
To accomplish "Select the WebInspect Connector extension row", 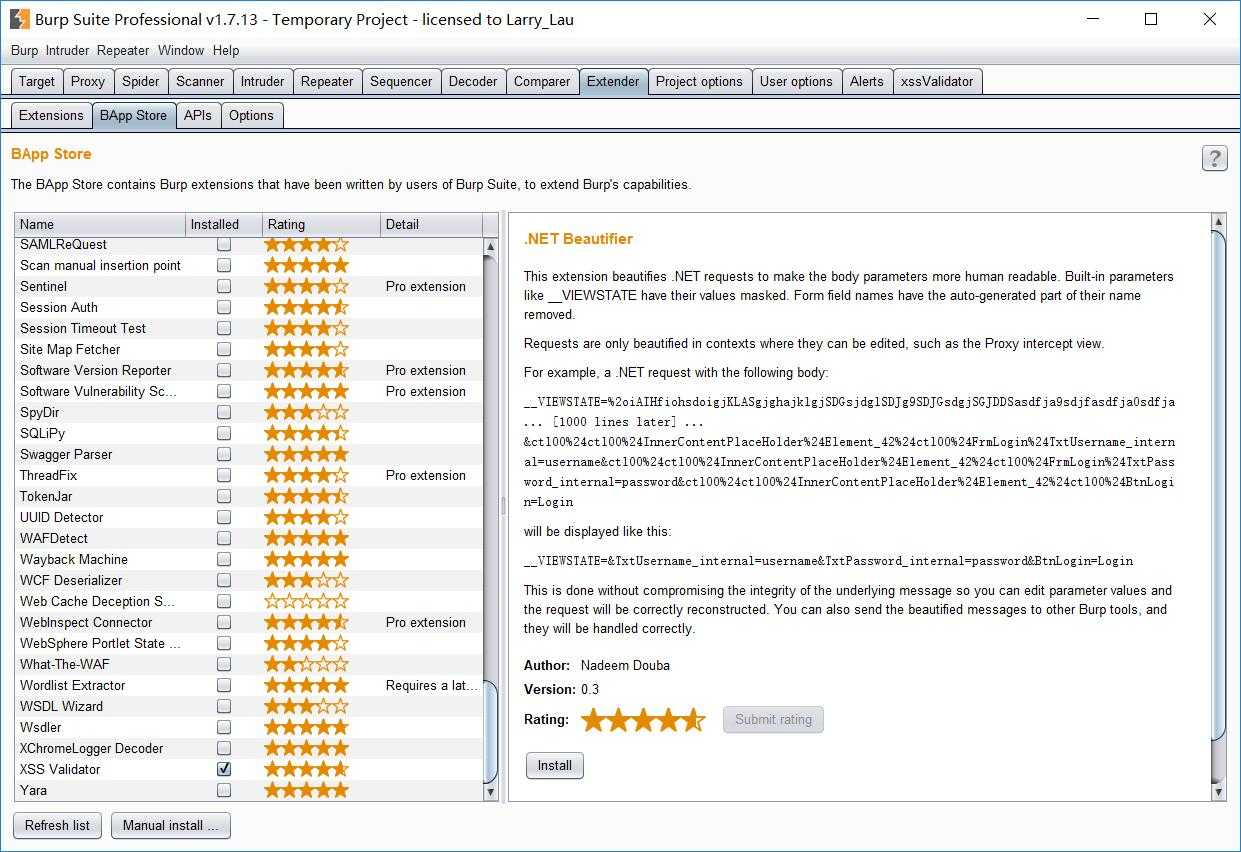I will (x=249, y=622).
